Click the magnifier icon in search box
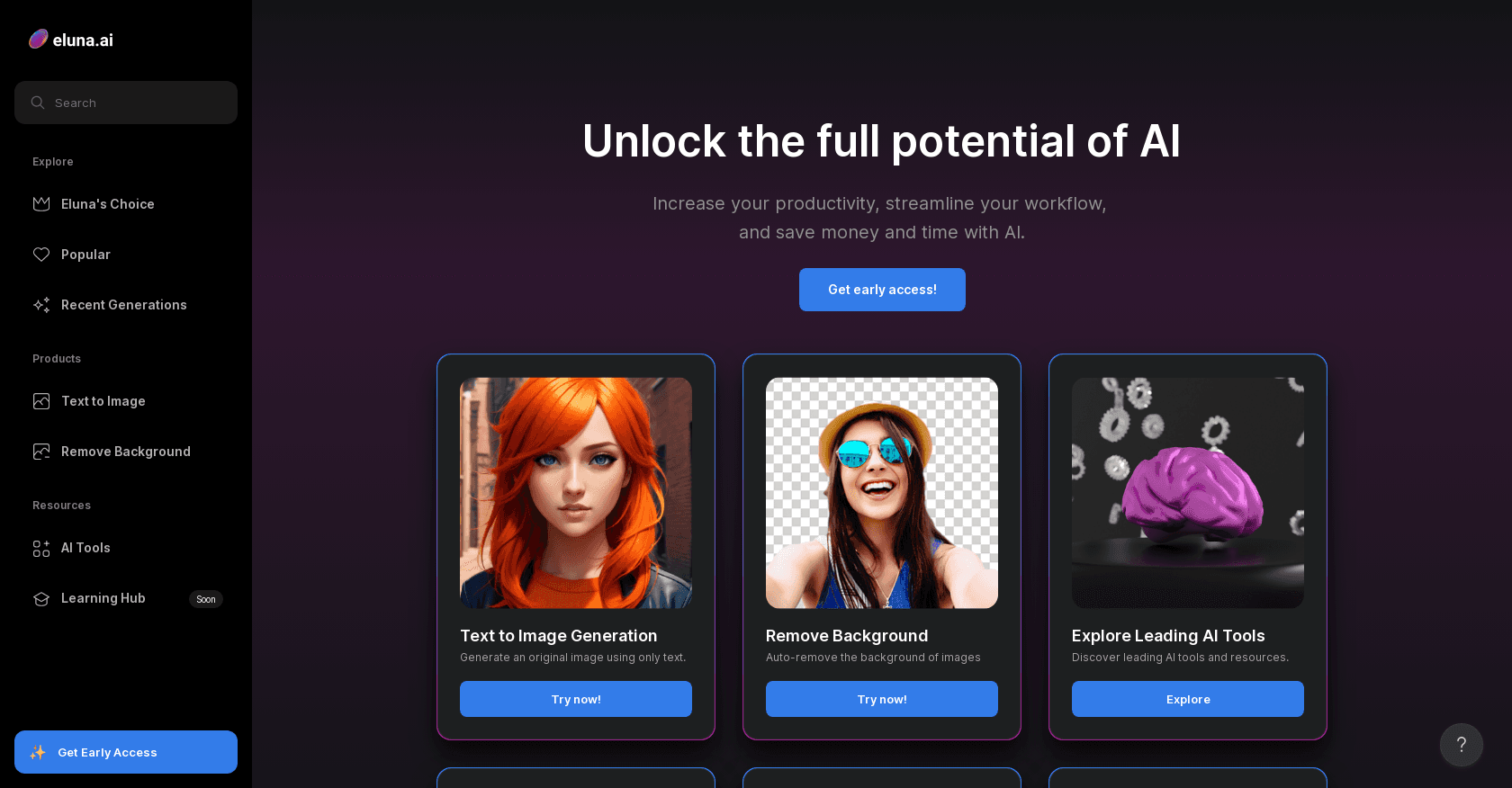This screenshot has width=1512, height=788. pos(38,103)
